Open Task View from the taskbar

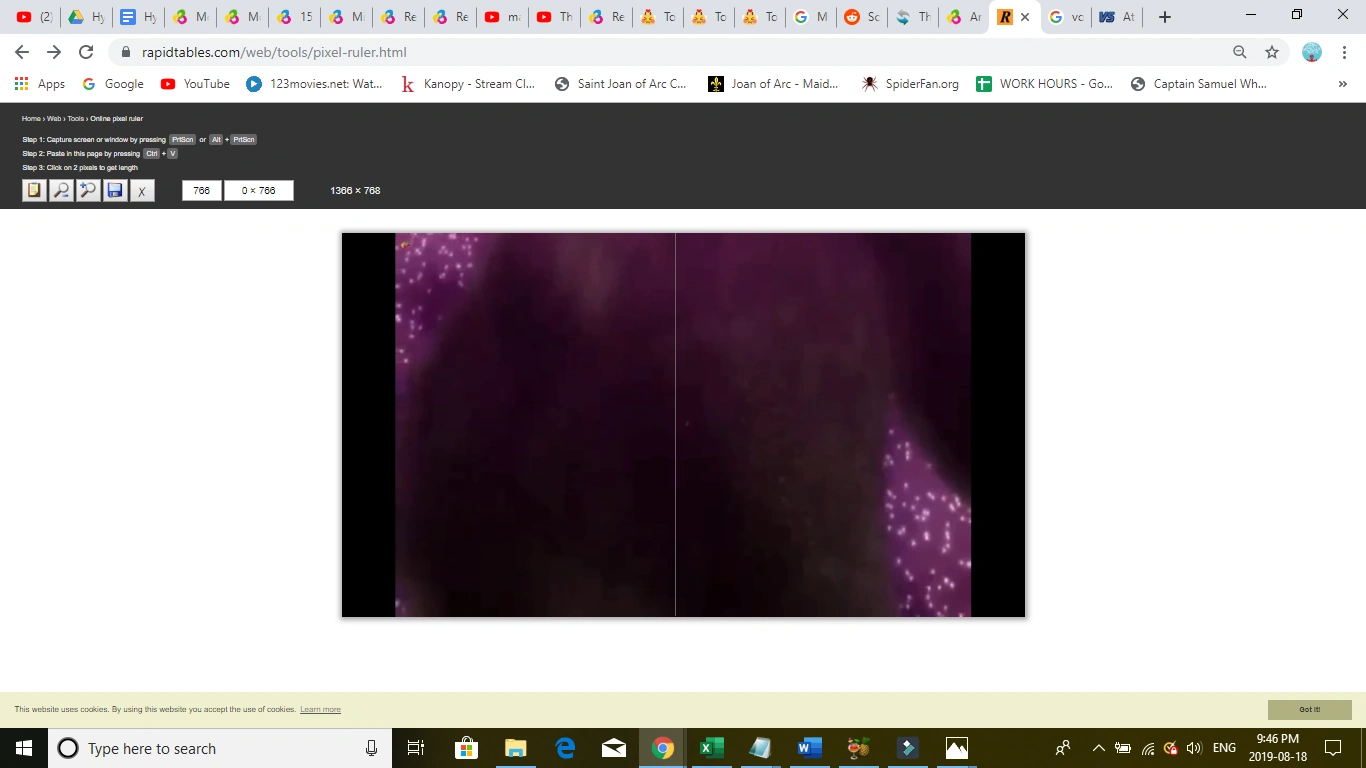tap(416, 748)
